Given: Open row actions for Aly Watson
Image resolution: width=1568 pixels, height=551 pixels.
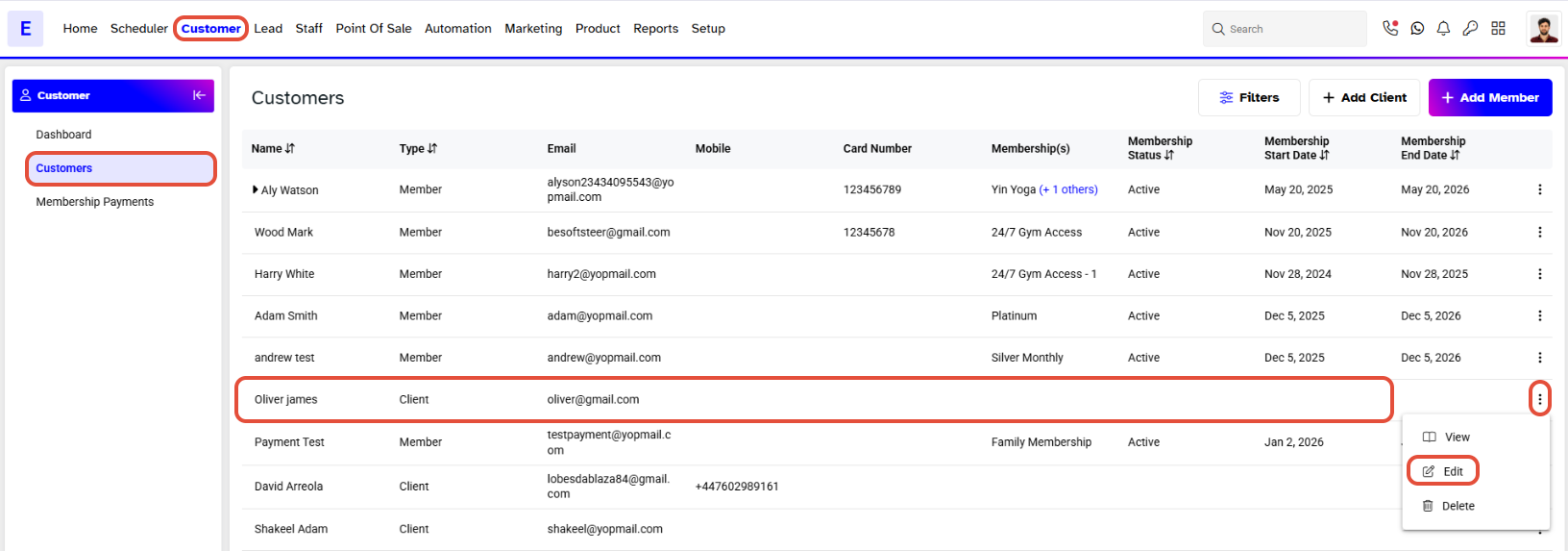Looking at the screenshot, I should (x=1539, y=189).
